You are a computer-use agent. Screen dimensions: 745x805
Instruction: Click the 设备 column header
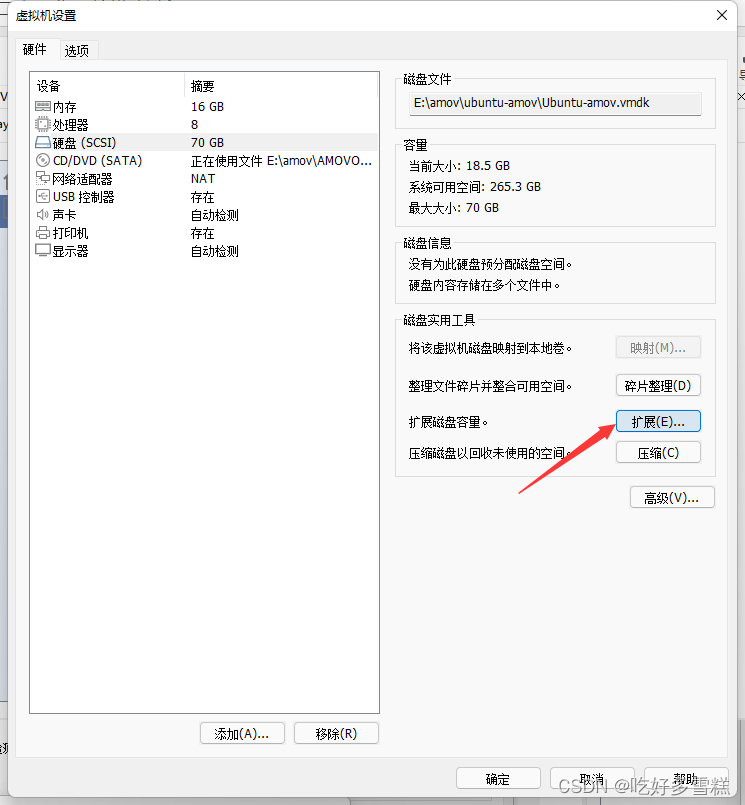pos(49,86)
